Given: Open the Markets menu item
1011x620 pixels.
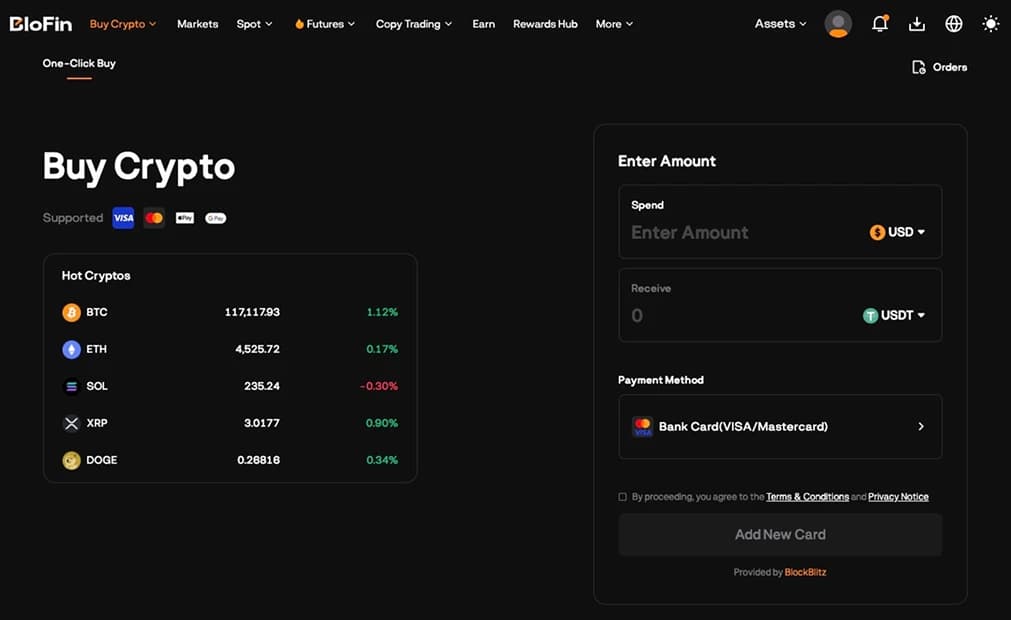Looking at the screenshot, I should 197,24.
